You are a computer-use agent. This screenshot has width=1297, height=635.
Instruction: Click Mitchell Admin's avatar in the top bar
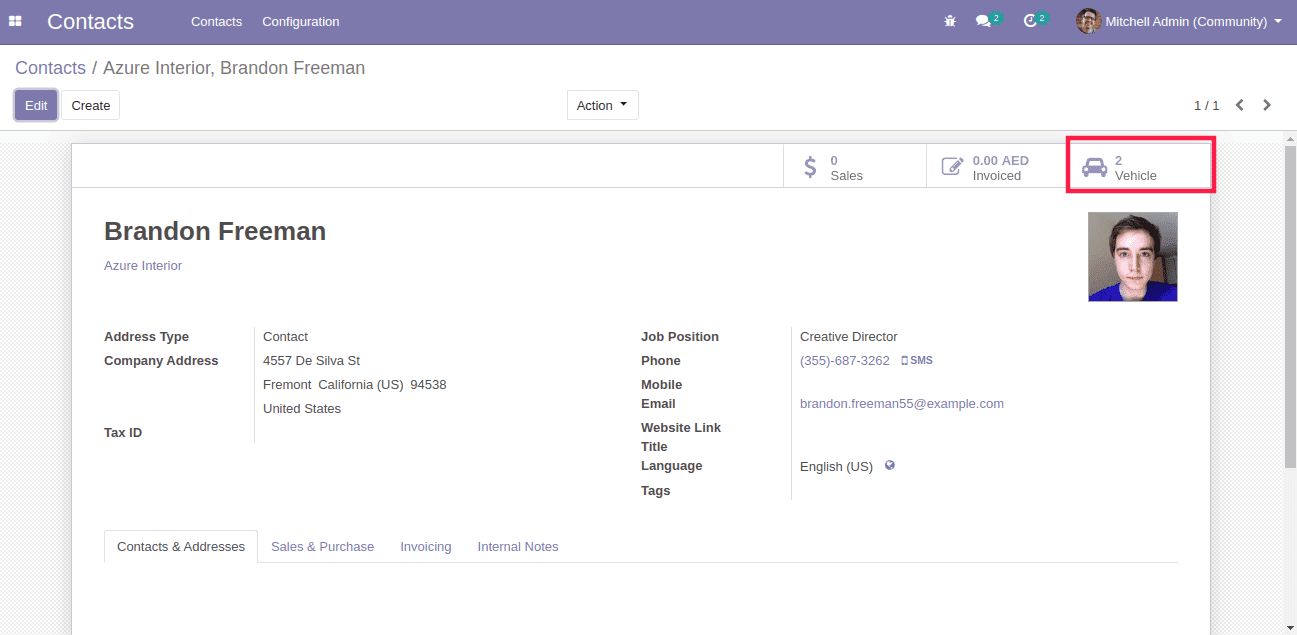point(1088,21)
